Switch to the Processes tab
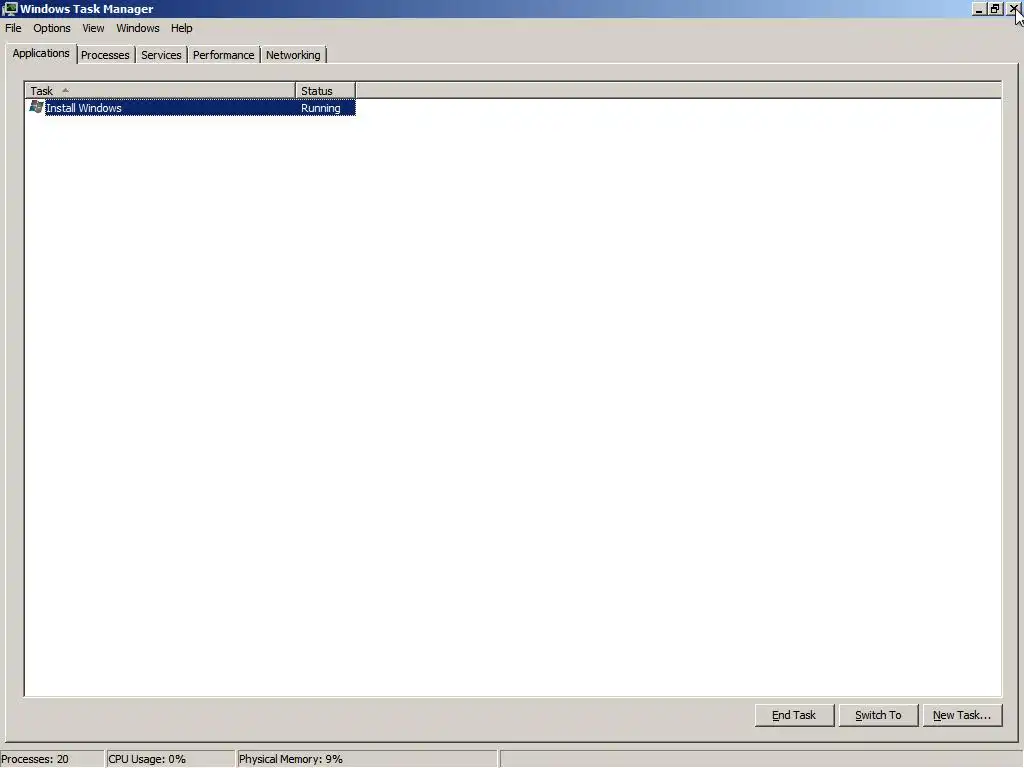This screenshot has height=768, width=1024. [105, 55]
